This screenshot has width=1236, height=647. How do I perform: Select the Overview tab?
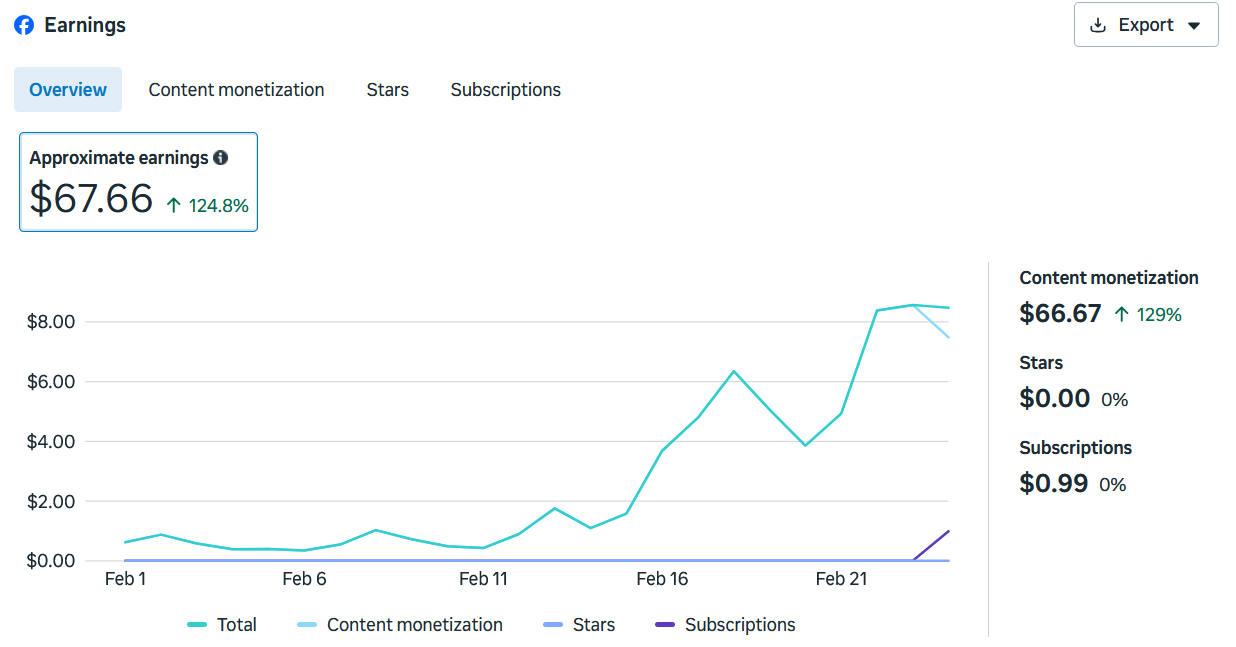(x=68, y=90)
